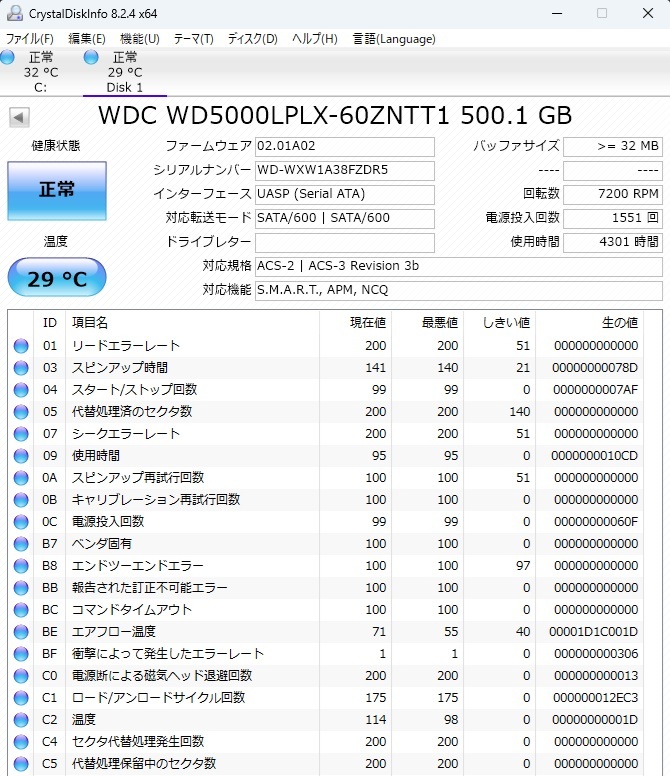Click the ID column header
Image resolution: width=670 pixels, height=776 pixels.
coord(49,323)
